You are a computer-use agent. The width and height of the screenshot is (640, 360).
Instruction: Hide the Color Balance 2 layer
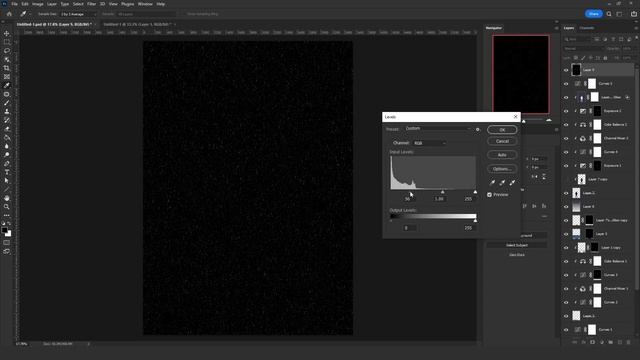pyautogui.click(x=566, y=125)
